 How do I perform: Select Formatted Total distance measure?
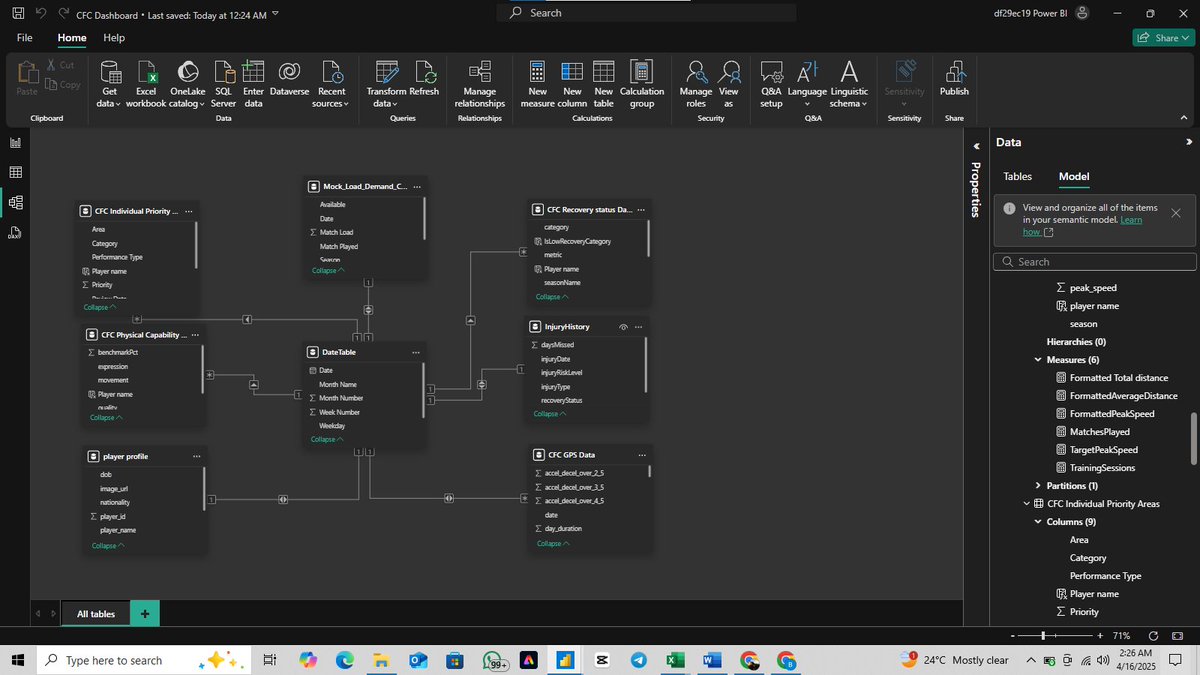(1118, 378)
